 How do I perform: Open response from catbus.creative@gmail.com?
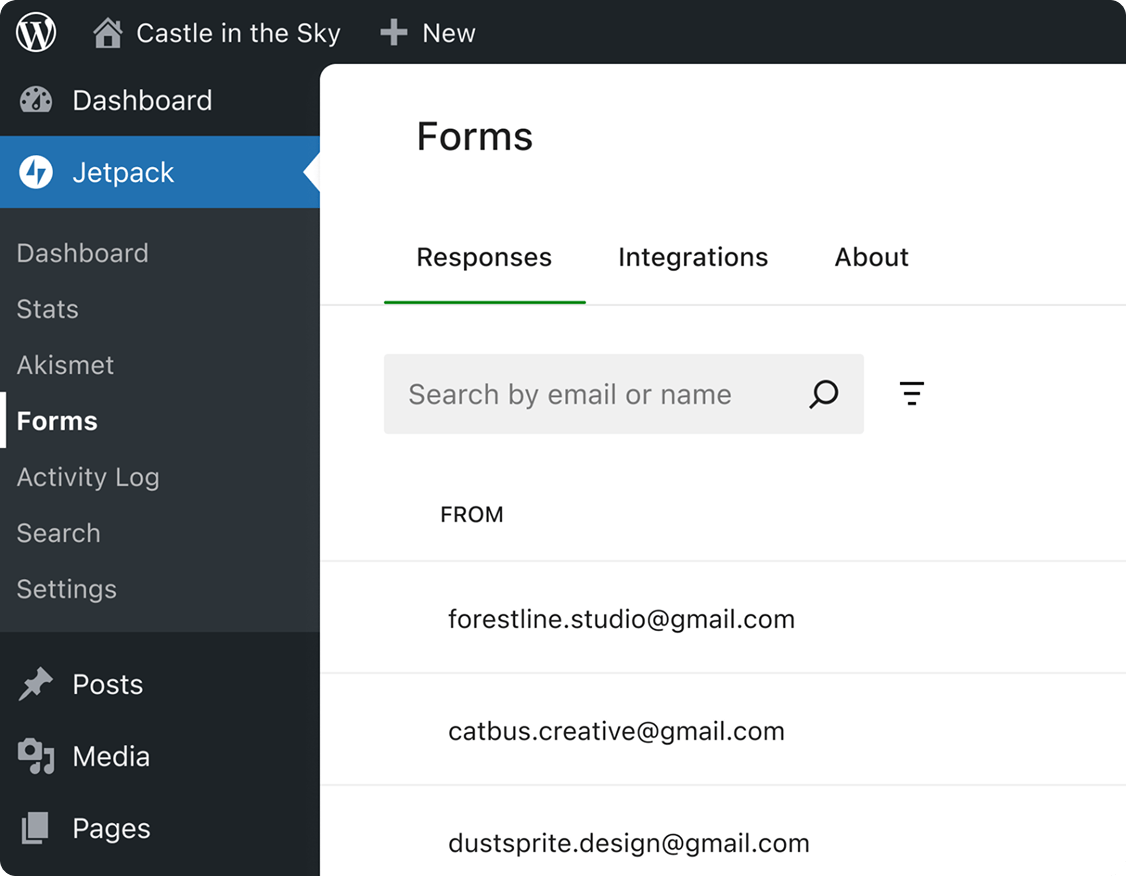616,731
